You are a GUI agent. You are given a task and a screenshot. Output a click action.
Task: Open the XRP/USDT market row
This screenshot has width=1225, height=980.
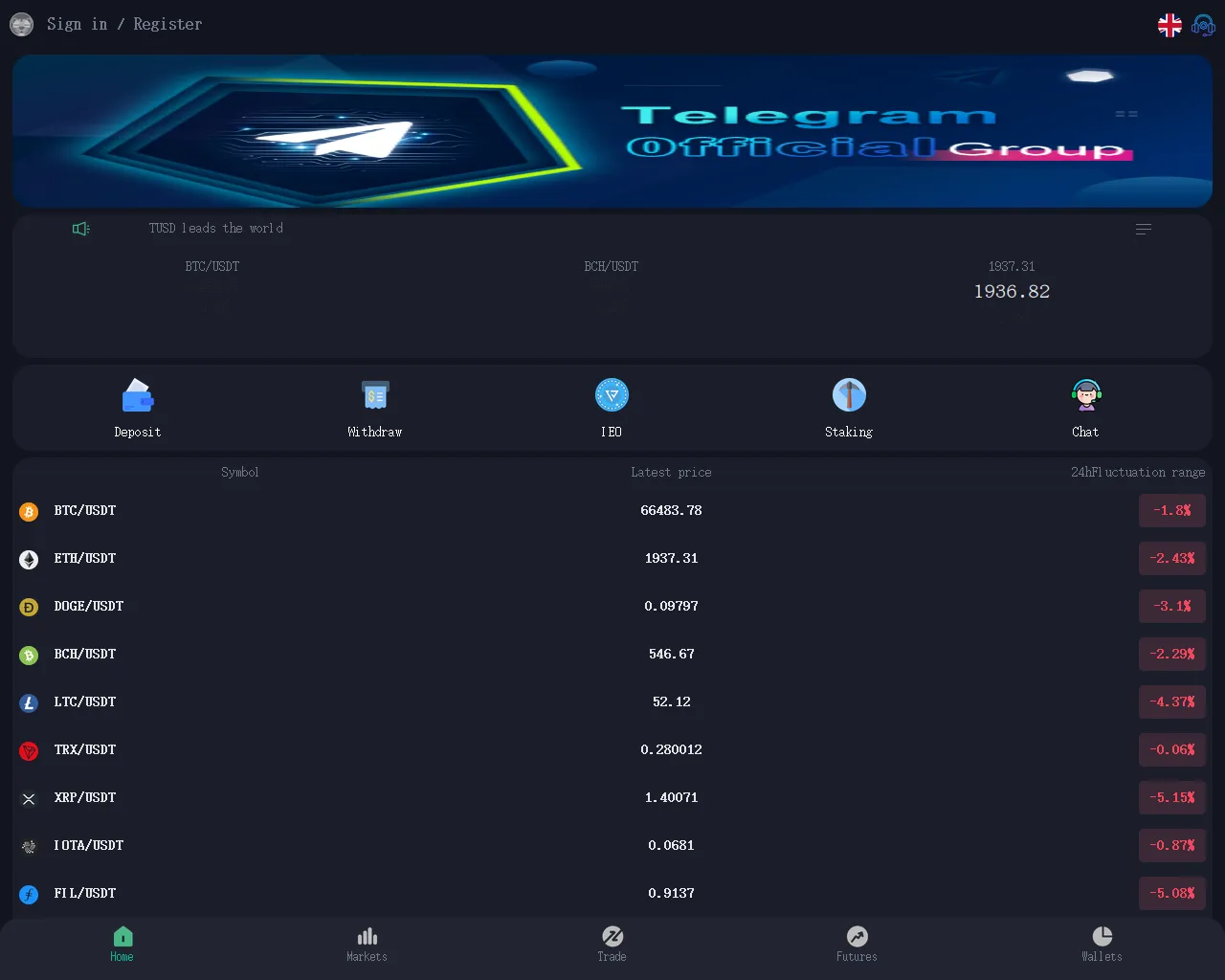click(612, 798)
